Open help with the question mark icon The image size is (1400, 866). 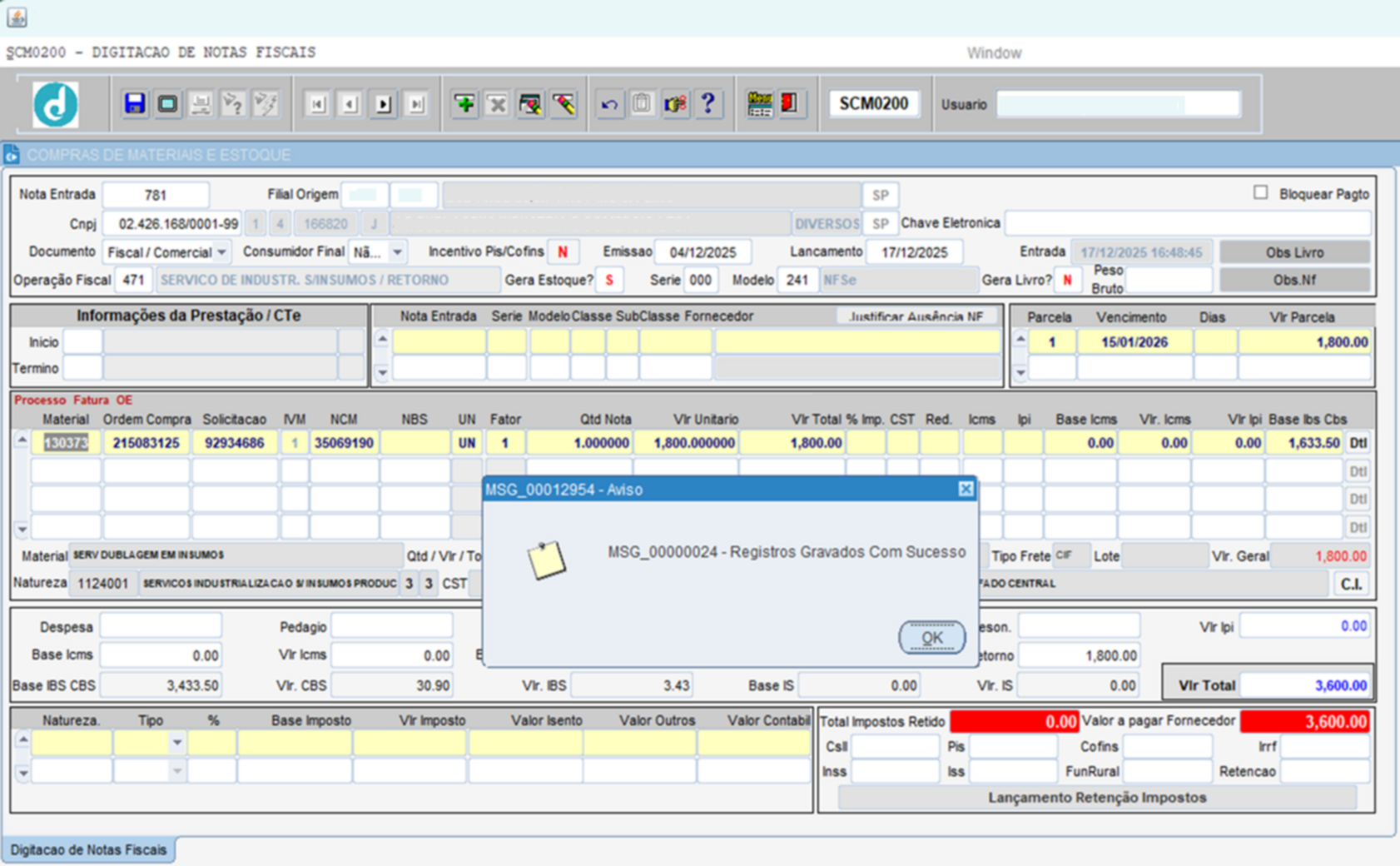click(707, 104)
